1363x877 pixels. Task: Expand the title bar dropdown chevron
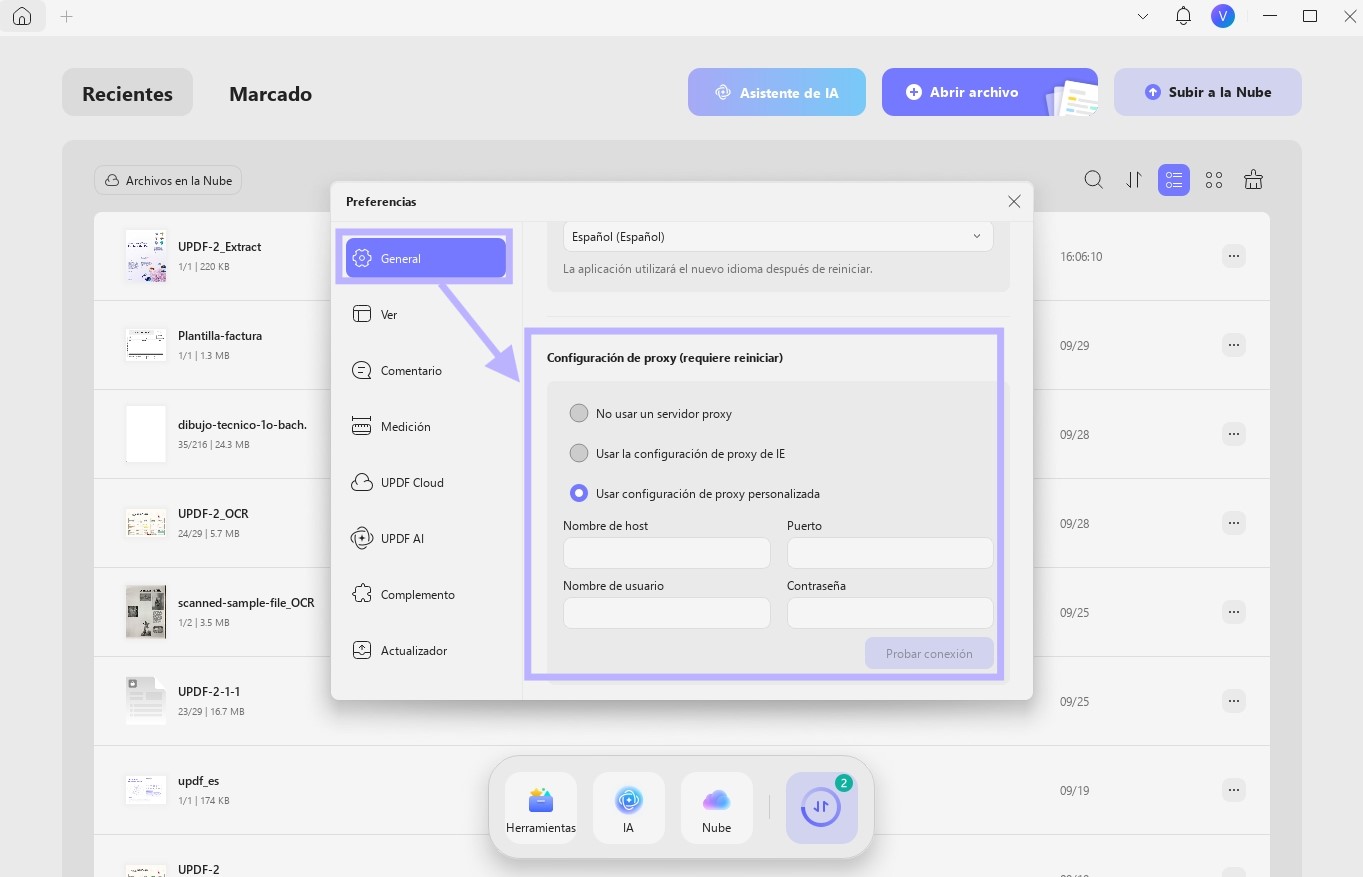tap(1143, 17)
